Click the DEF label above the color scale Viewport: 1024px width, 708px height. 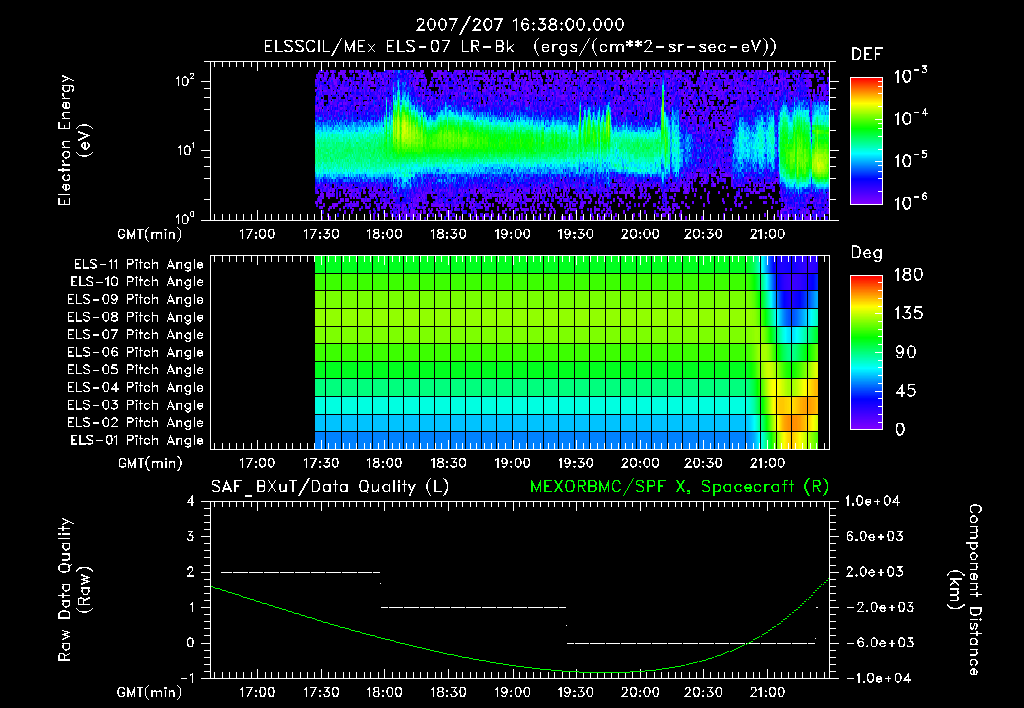867,55
